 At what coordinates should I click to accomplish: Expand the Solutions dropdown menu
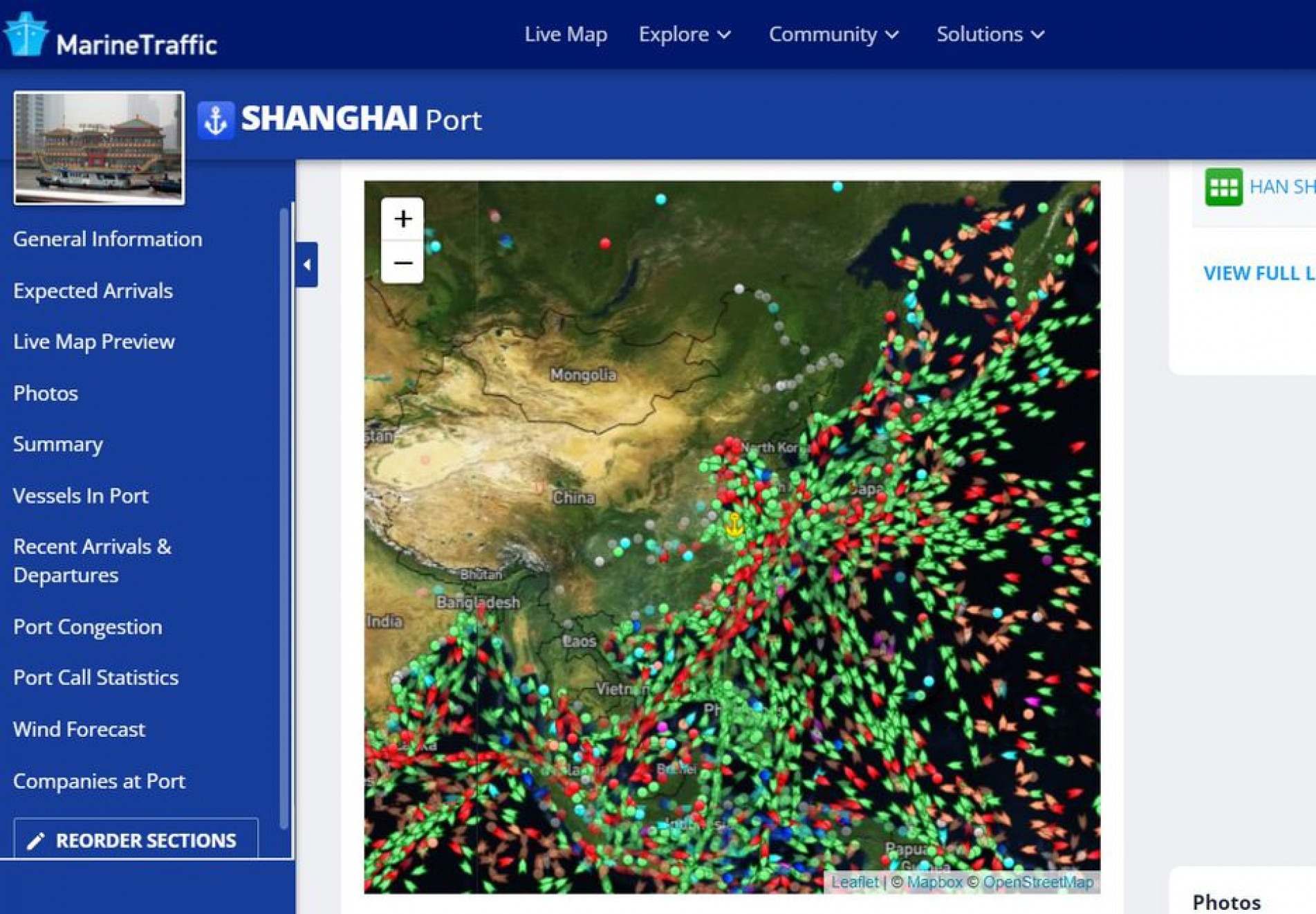[x=990, y=35]
